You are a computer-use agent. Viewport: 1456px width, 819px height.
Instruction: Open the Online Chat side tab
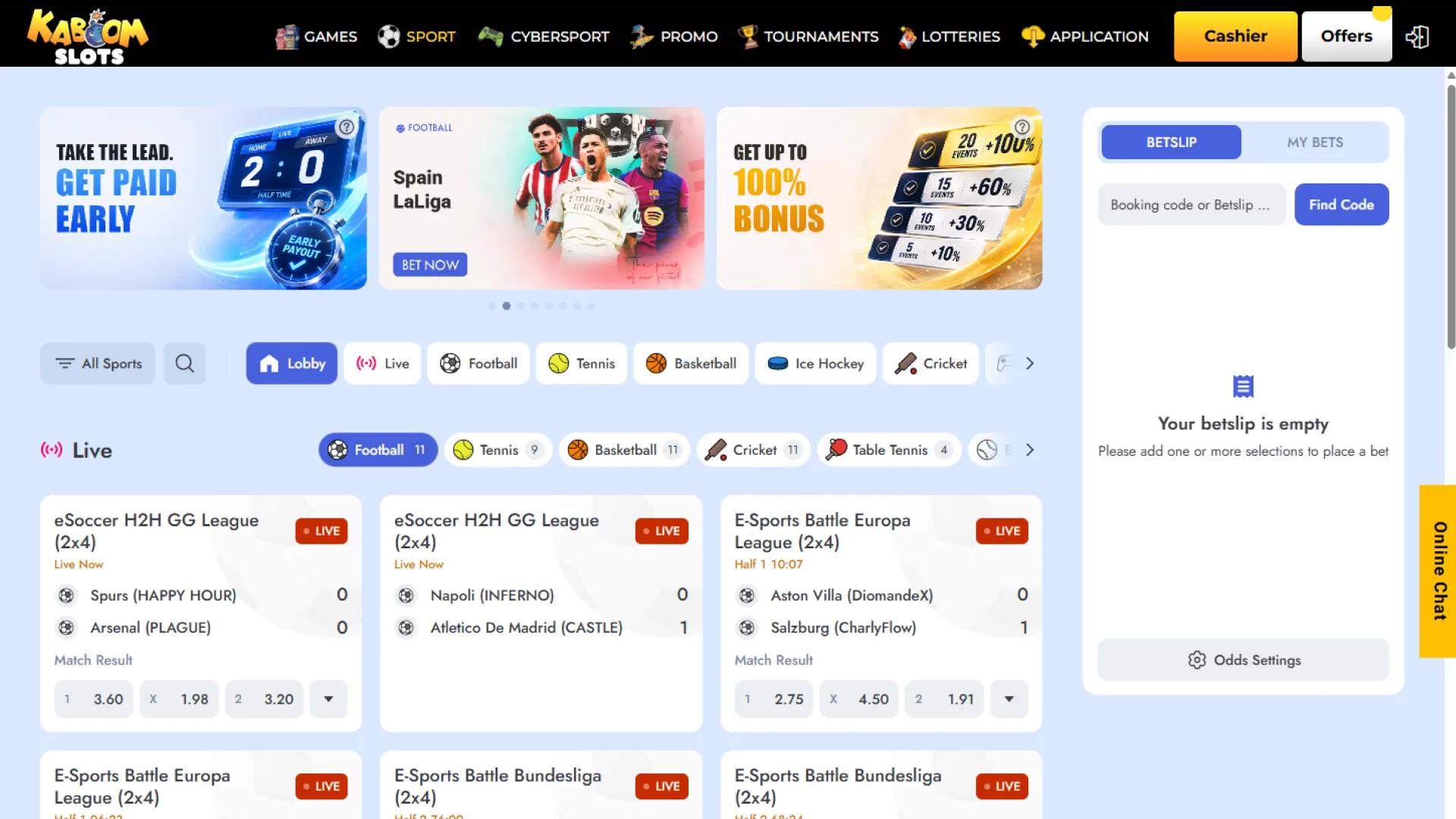(x=1438, y=571)
